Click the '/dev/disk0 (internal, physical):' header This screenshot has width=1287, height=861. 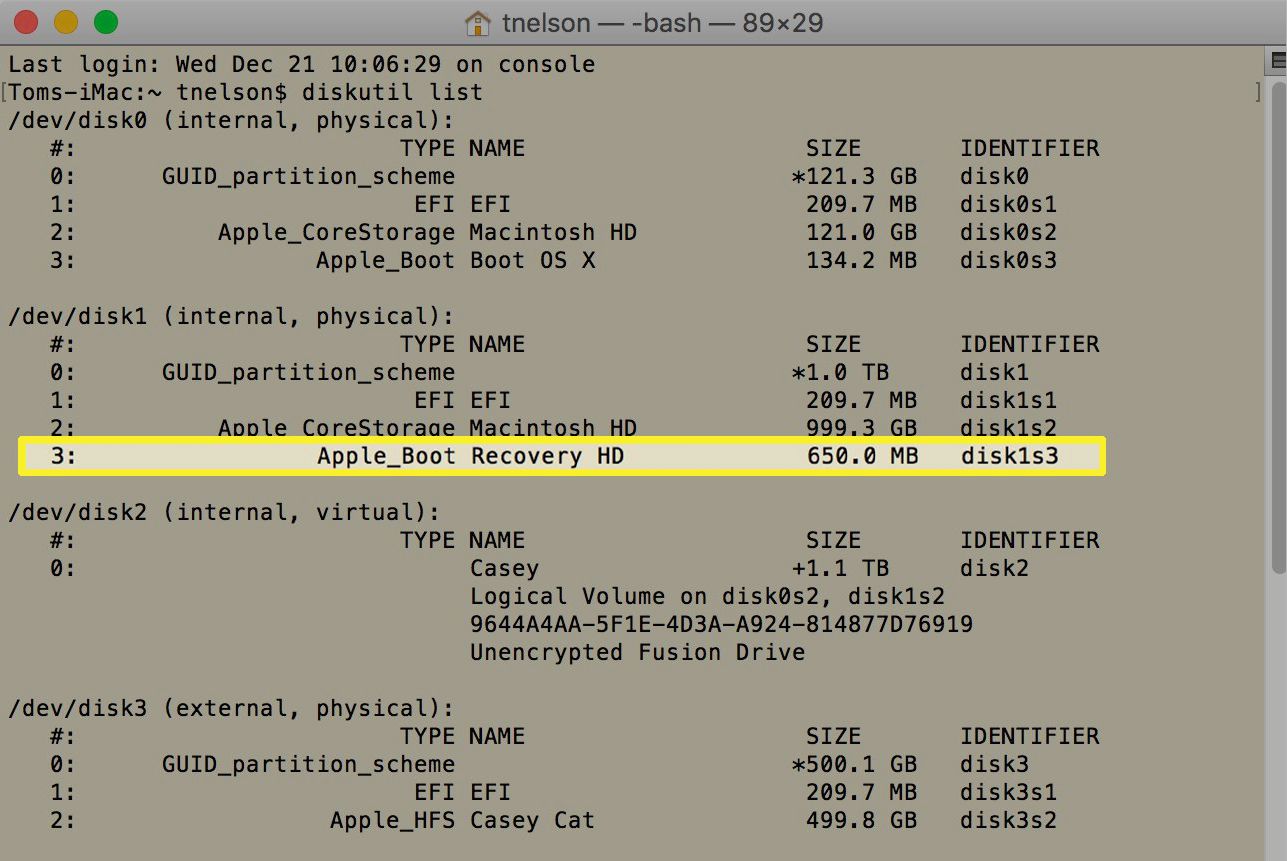(x=232, y=121)
